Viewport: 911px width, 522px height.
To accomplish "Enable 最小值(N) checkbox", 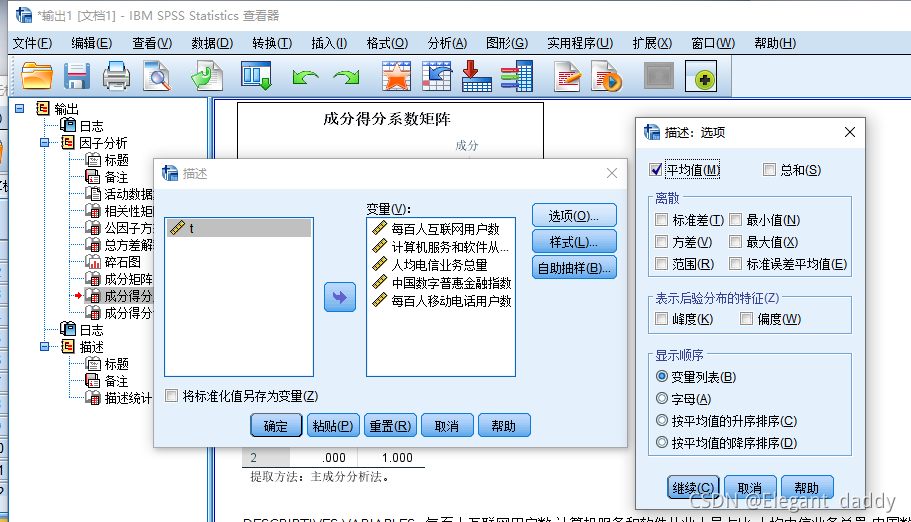I will coord(736,220).
